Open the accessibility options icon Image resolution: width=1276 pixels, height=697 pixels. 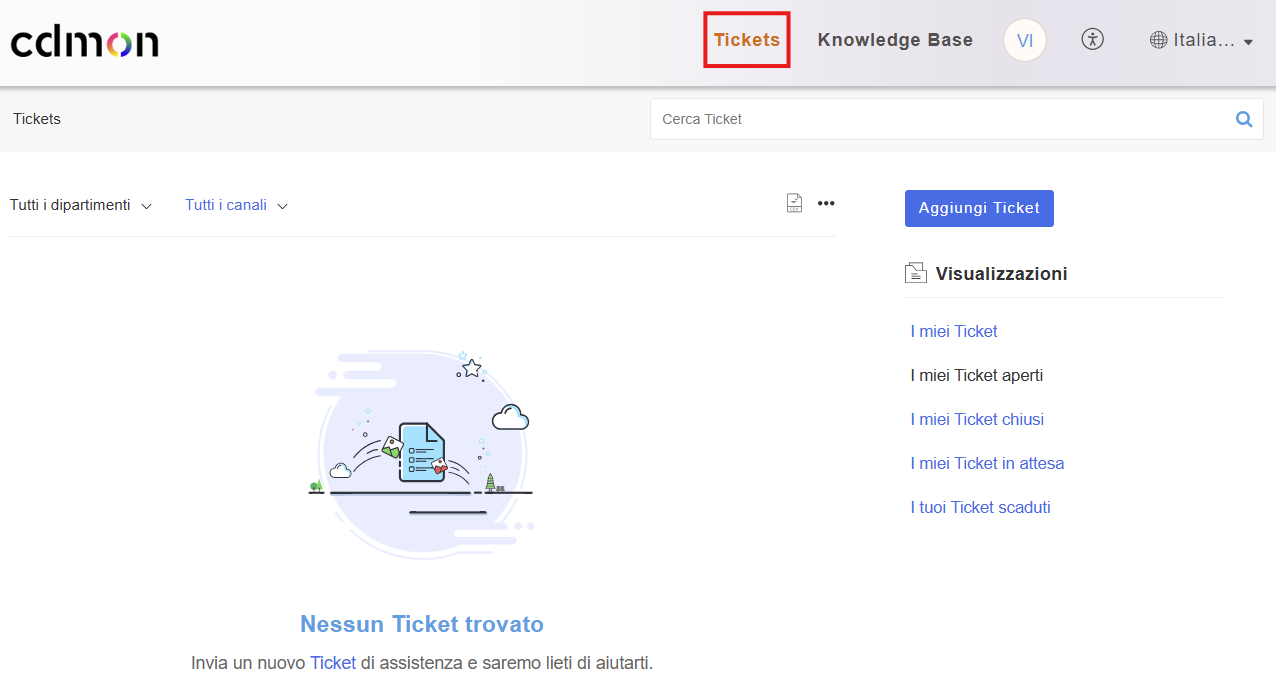point(1092,40)
